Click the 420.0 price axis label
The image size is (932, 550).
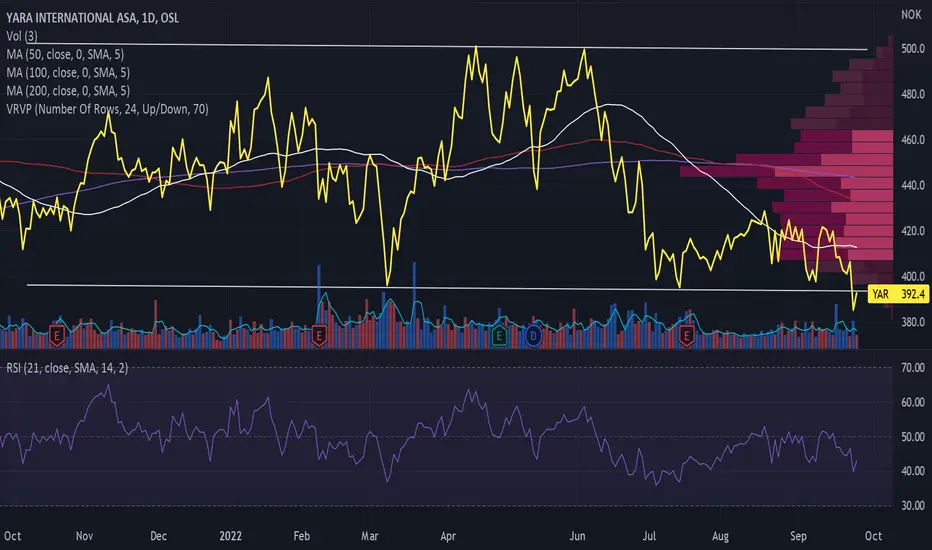pyautogui.click(x=913, y=231)
